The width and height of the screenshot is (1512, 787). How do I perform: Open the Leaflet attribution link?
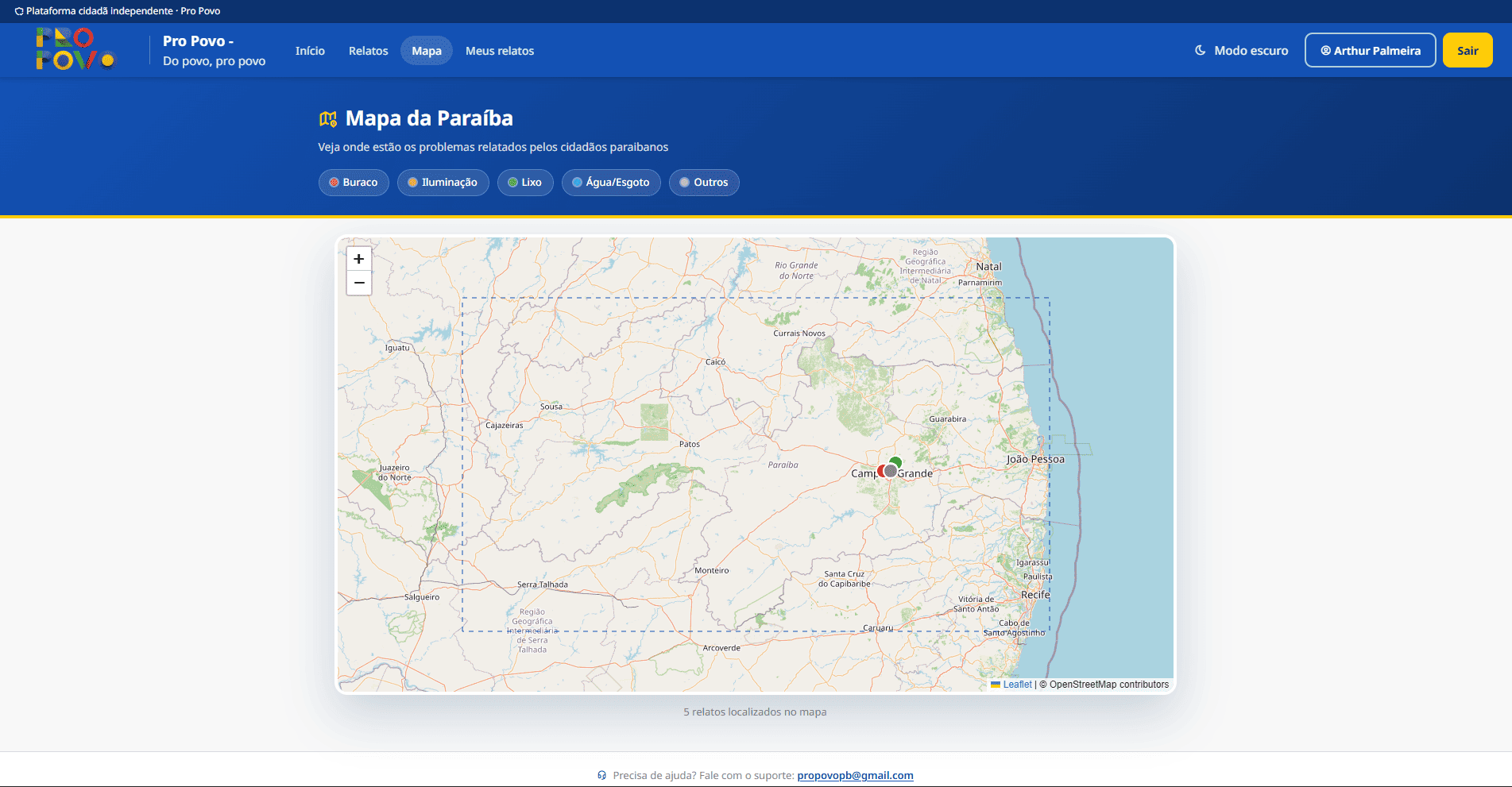tap(1017, 685)
